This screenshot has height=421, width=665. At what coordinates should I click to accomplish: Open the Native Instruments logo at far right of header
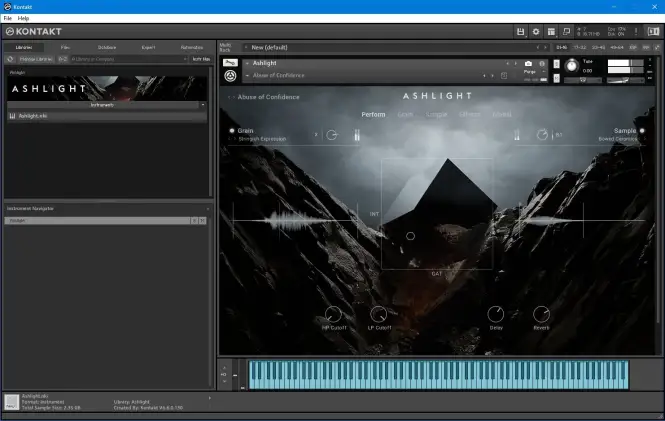(653, 31)
